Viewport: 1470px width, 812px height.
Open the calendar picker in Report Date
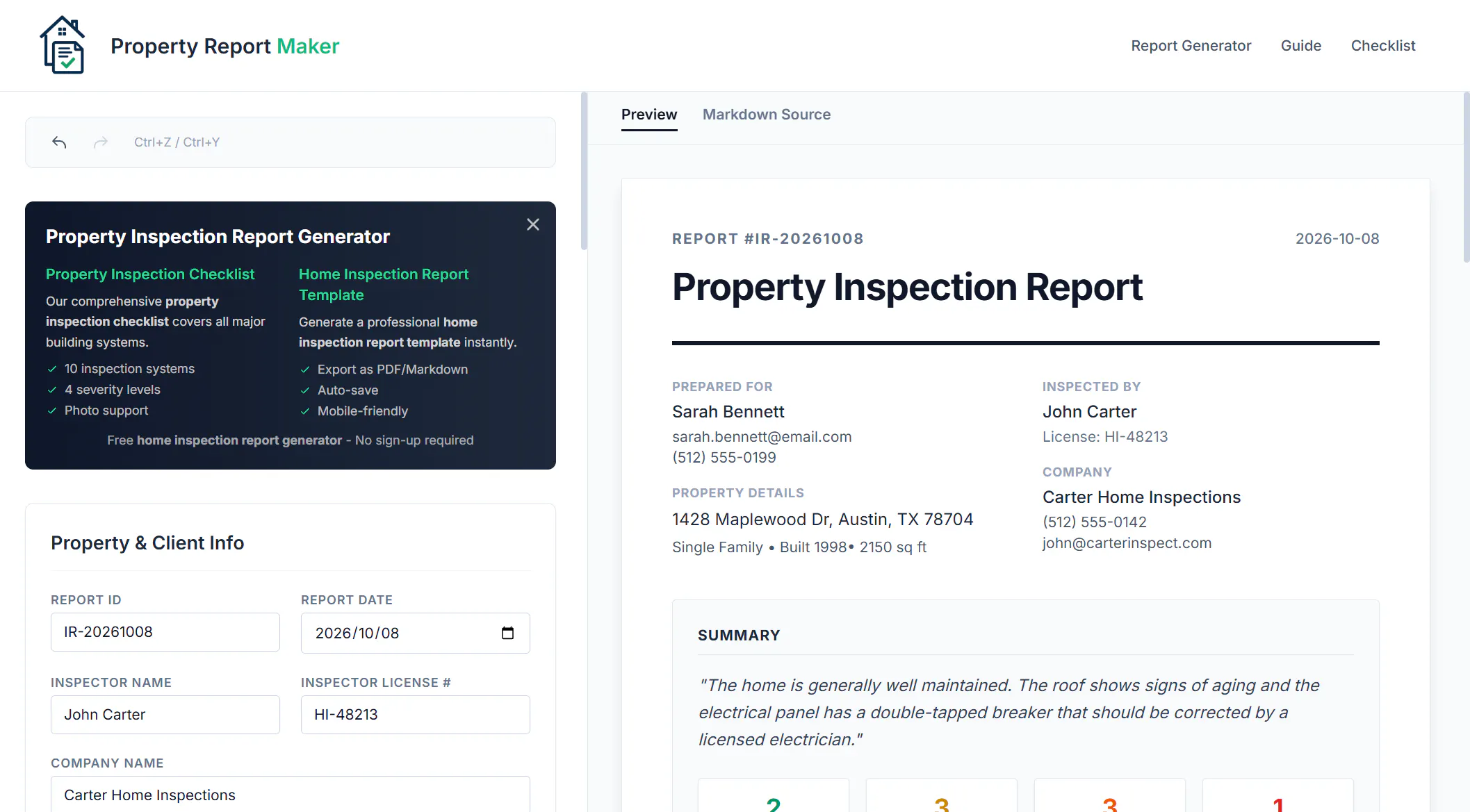507,633
